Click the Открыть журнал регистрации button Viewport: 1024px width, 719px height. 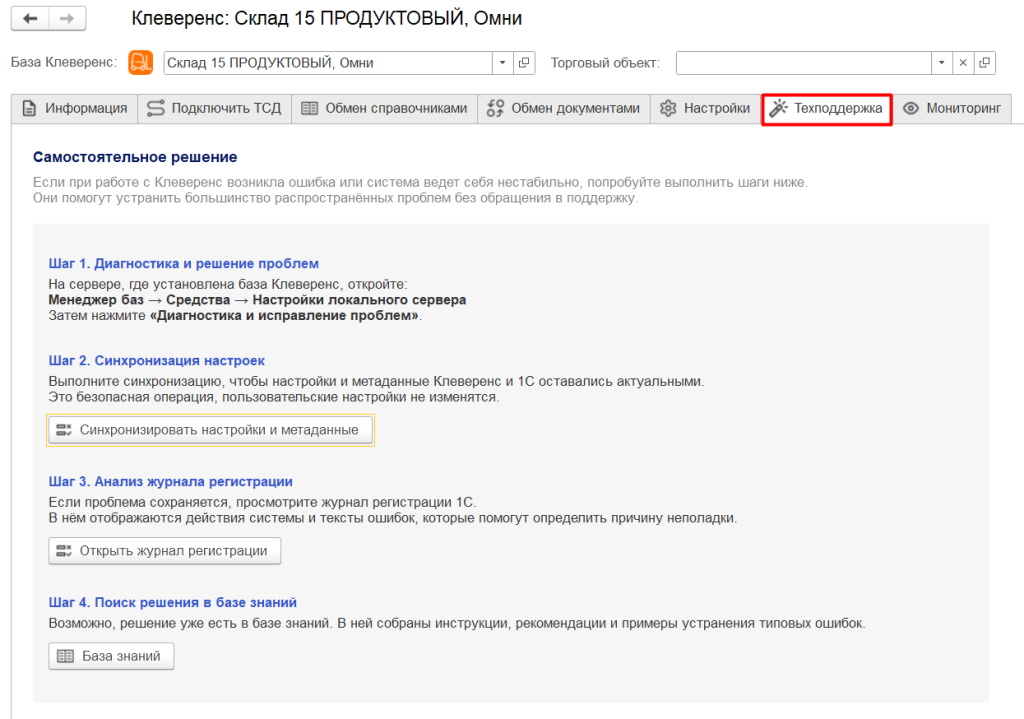coord(163,550)
